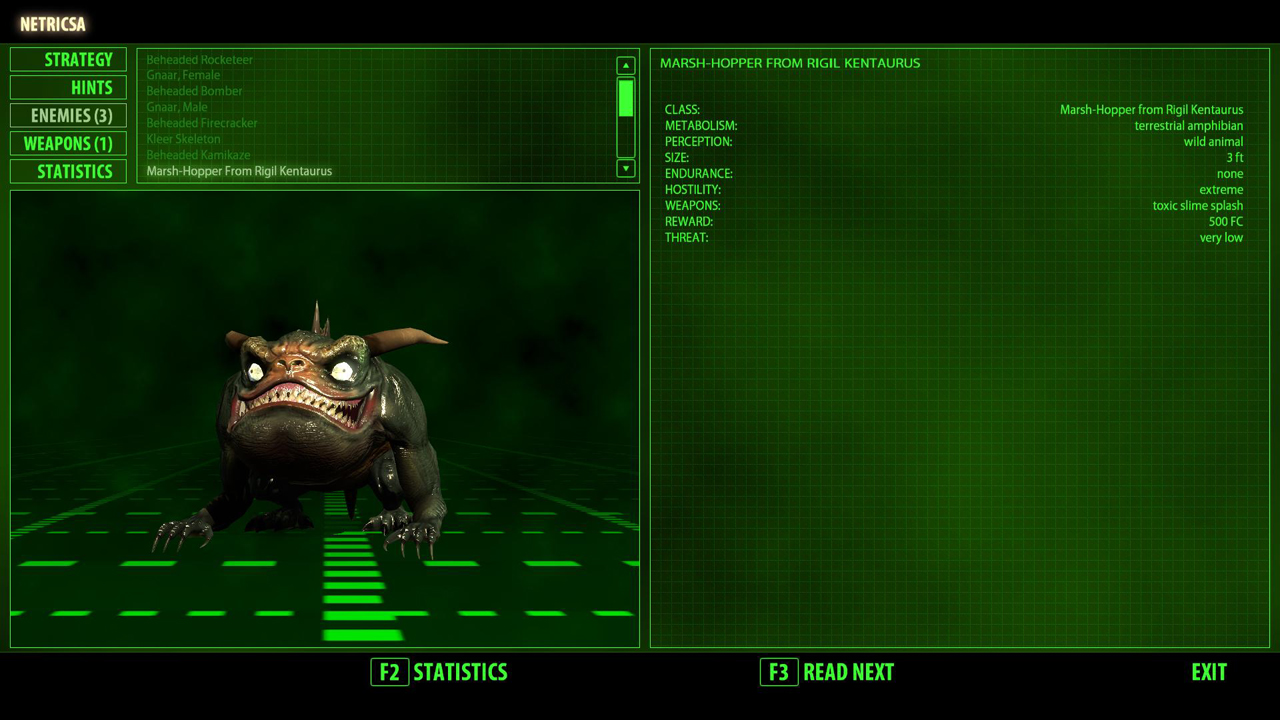Click the 'wild animal' perception value

1213,142
